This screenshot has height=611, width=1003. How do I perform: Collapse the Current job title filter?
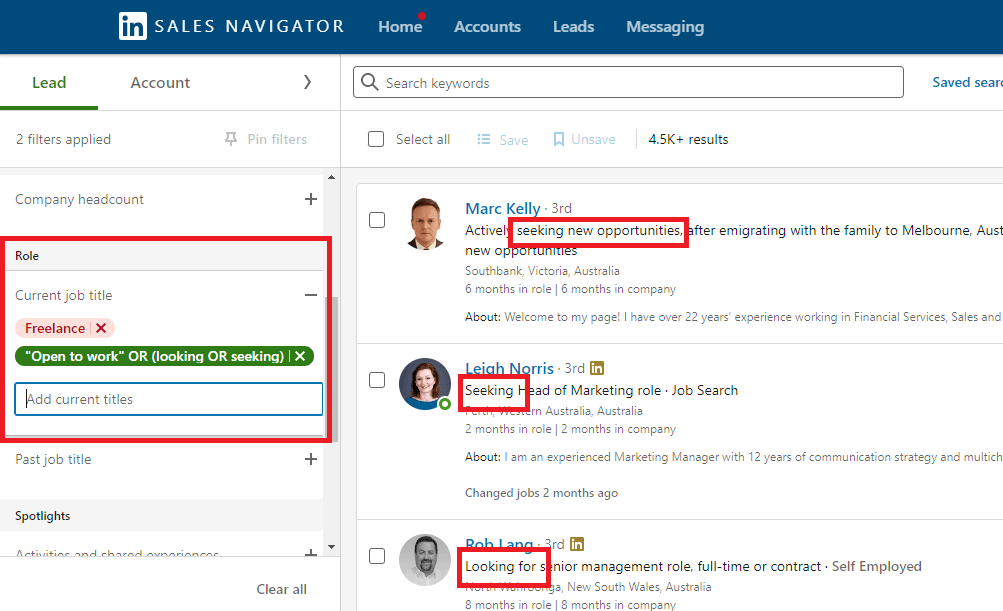coord(311,295)
